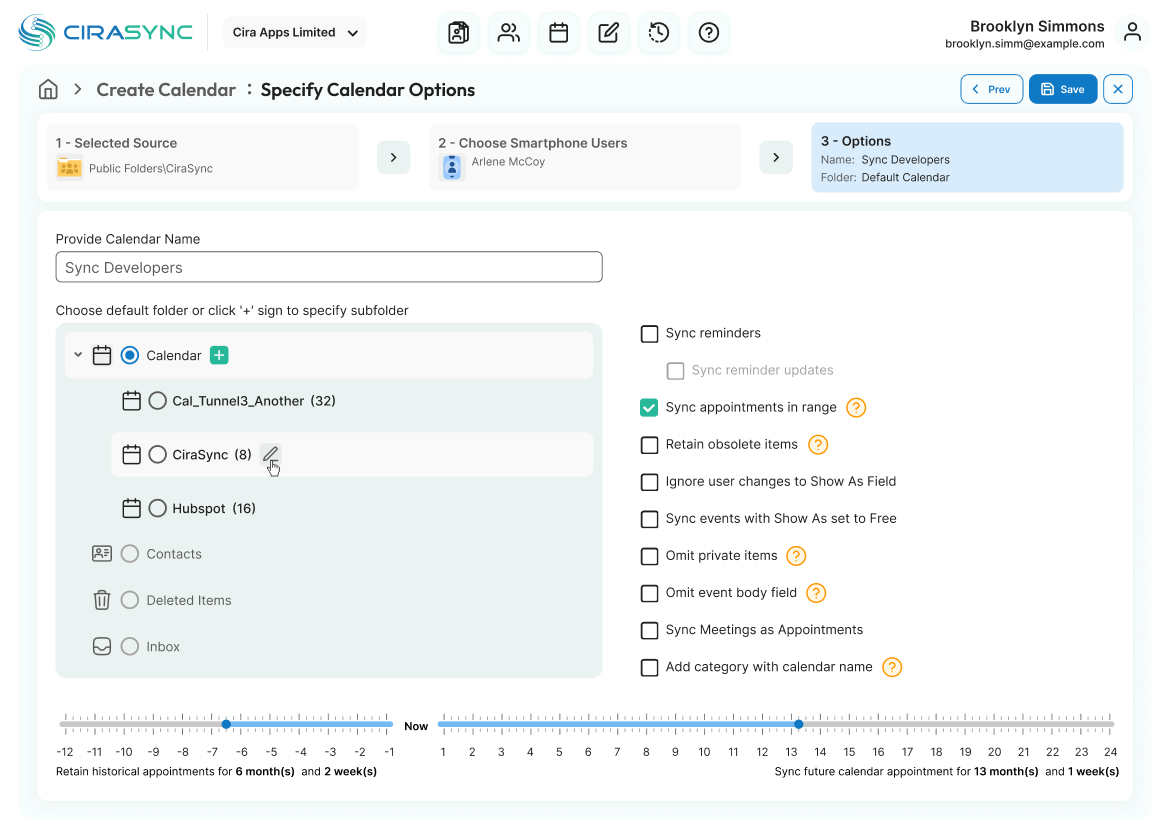Image resolution: width=1170 pixels, height=840 pixels.
Task: Click the help badge next to Retain obsolete items
Action: click(817, 444)
